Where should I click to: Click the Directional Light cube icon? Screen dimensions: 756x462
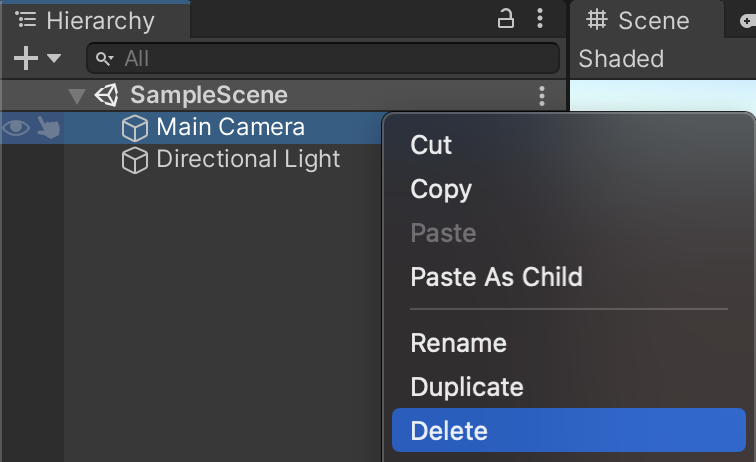point(134,160)
